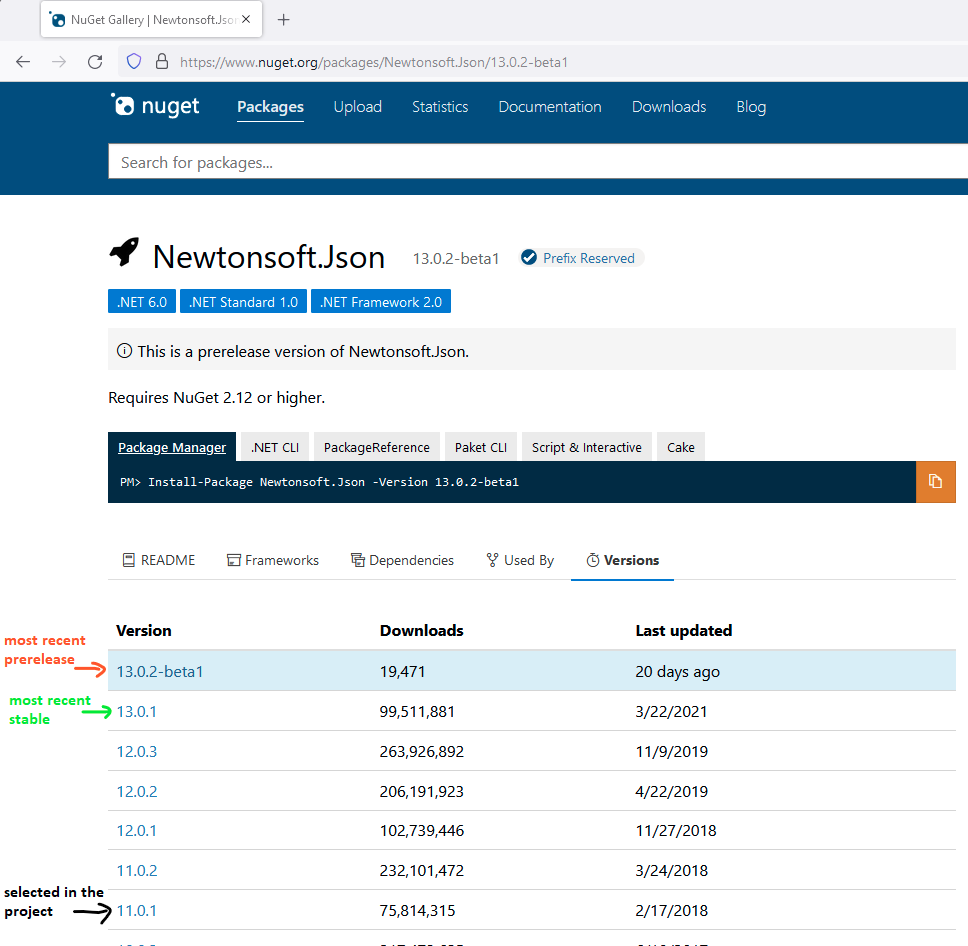Image resolution: width=968 pixels, height=946 pixels.
Task: Click the Last updated column header
Action: 683,630
